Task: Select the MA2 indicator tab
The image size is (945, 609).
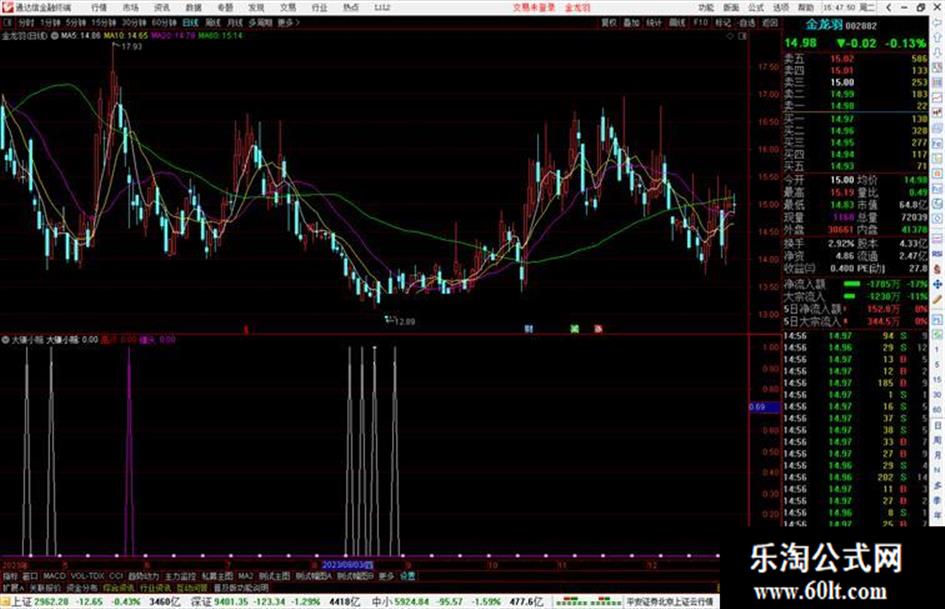Action: click(245, 576)
